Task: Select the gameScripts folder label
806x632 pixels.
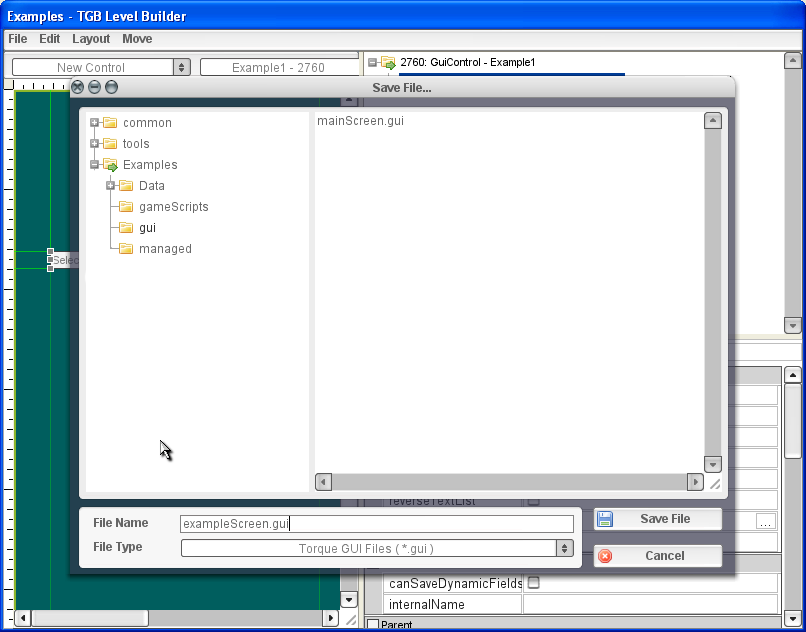Action: (174, 207)
